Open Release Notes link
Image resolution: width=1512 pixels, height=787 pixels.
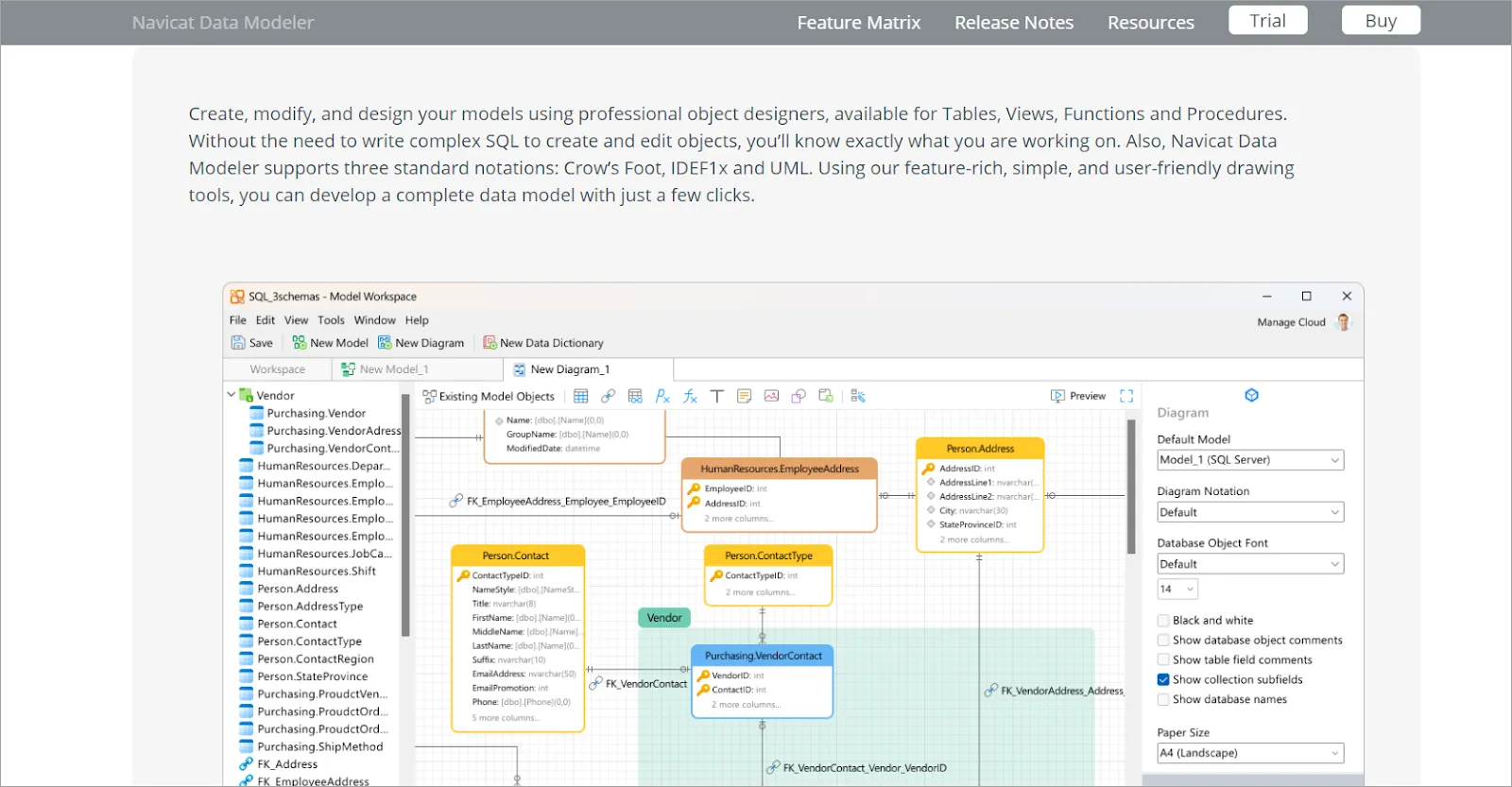(x=1014, y=23)
